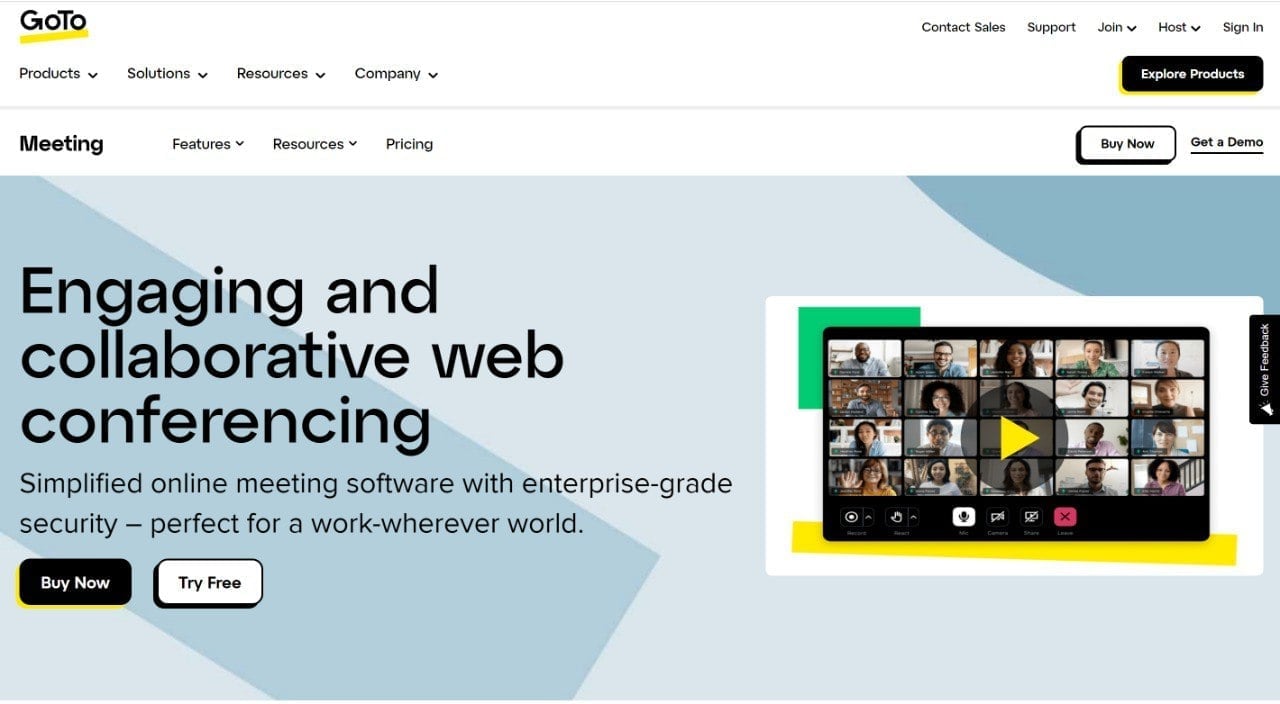
Task: Click Buy Now beside Get a Demo
Action: pyautogui.click(x=1127, y=144)
